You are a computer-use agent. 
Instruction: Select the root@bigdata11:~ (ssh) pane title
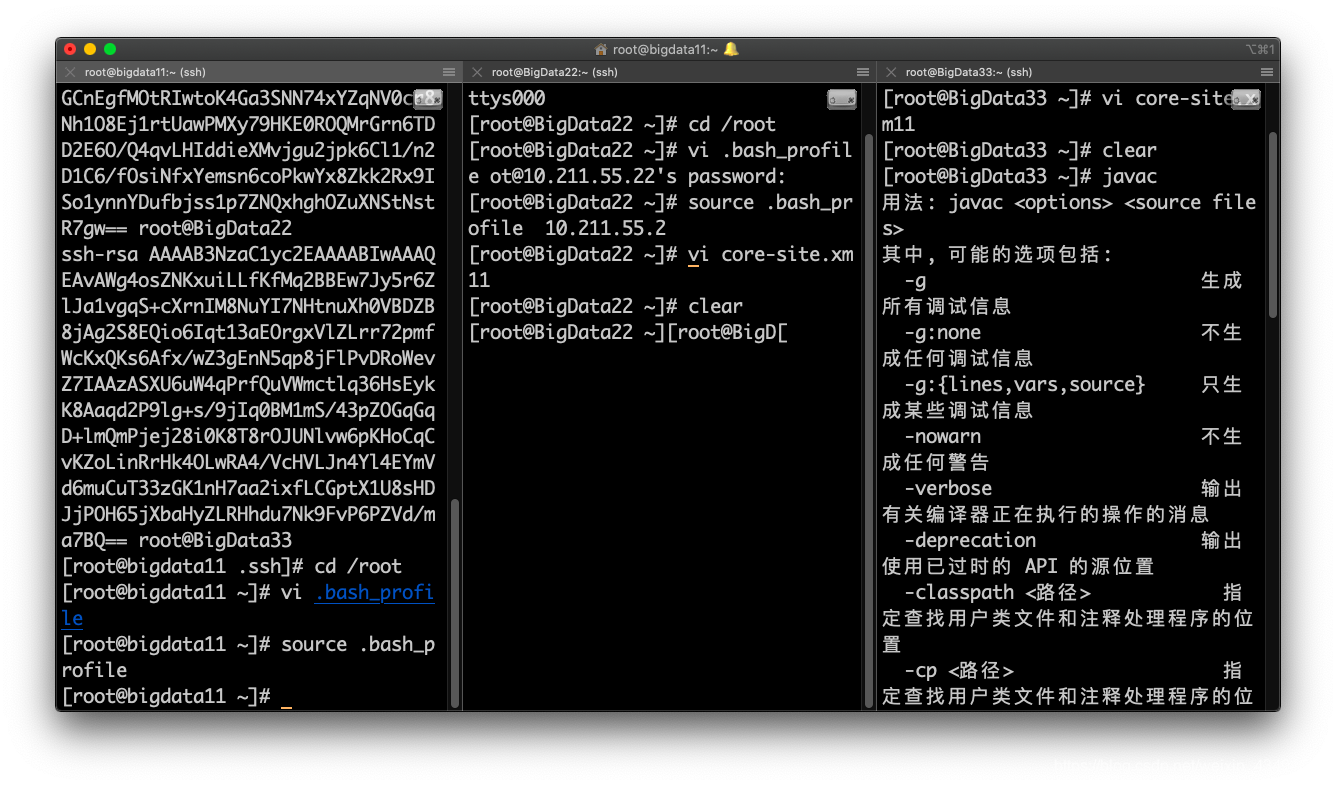(145, 72)
